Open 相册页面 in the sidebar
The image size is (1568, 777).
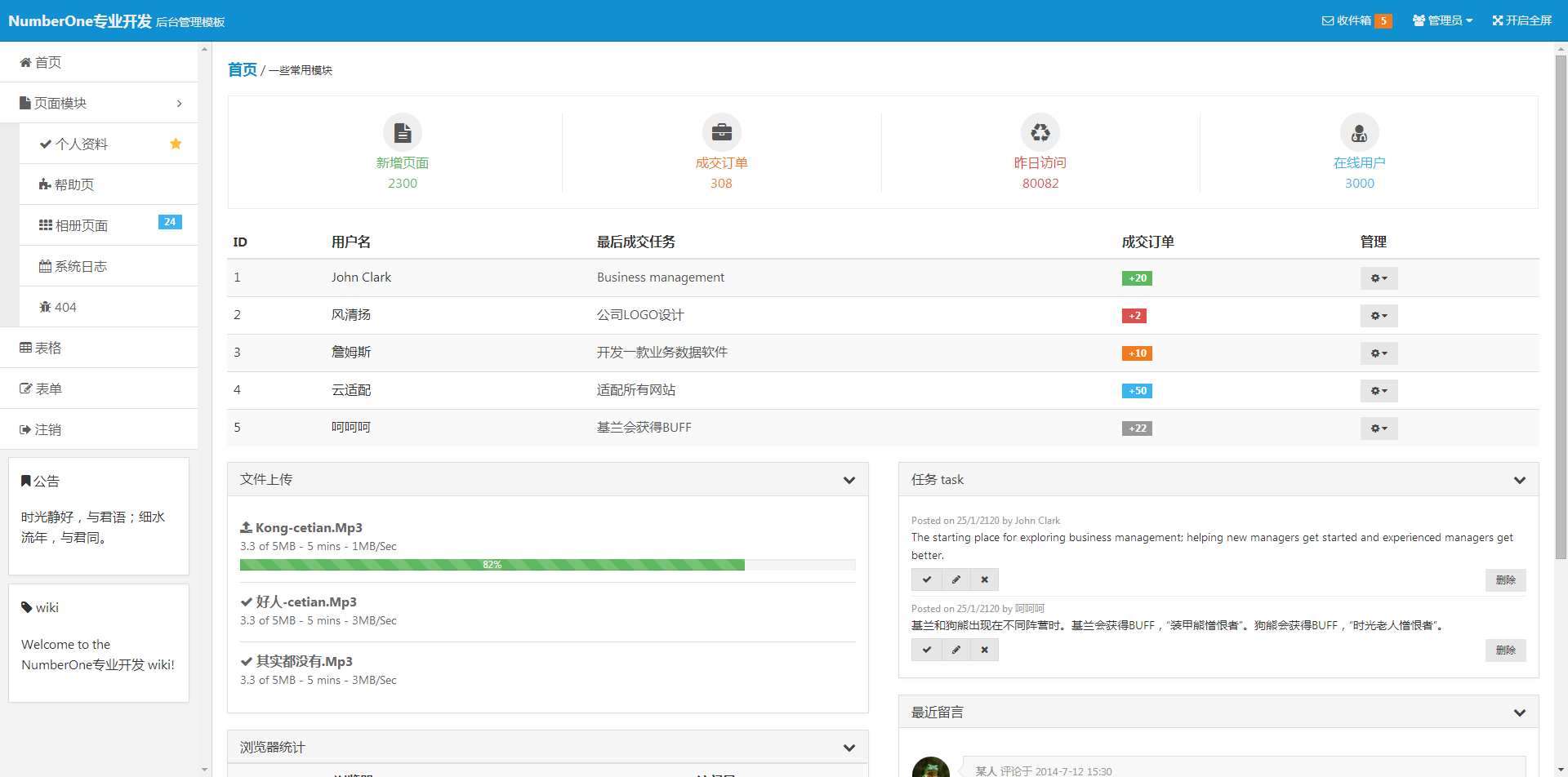click(x=82, y=225)
